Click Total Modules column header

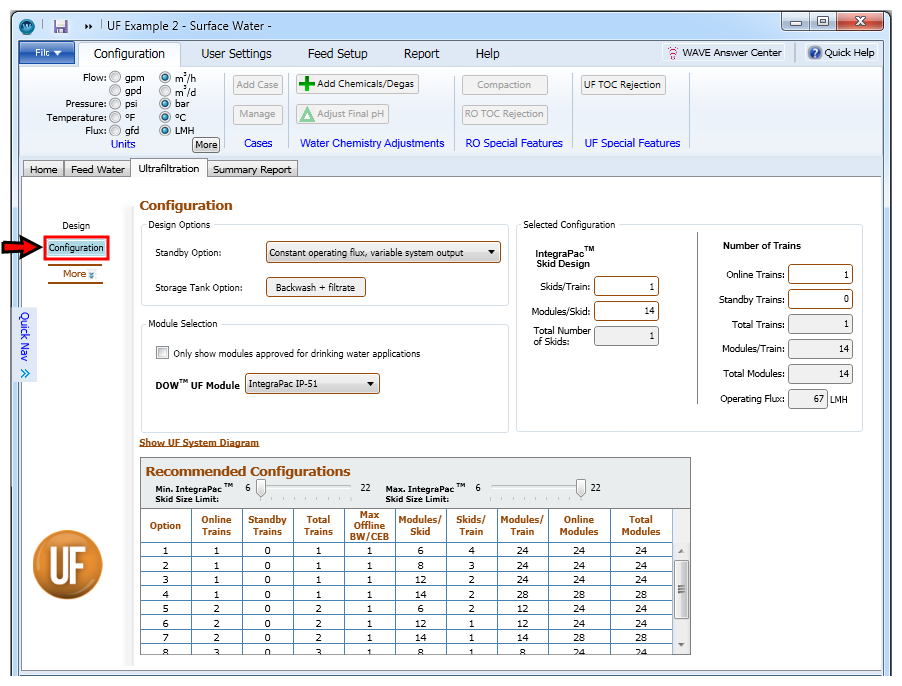coord(641,526)
